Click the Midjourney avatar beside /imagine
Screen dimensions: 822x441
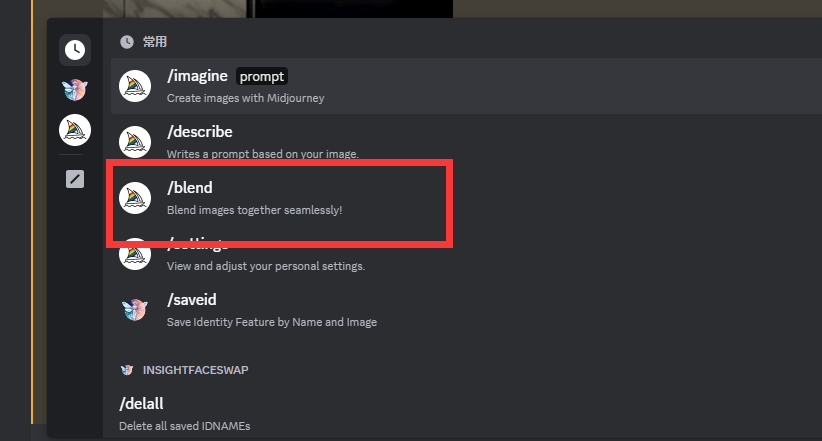[135, 86]
